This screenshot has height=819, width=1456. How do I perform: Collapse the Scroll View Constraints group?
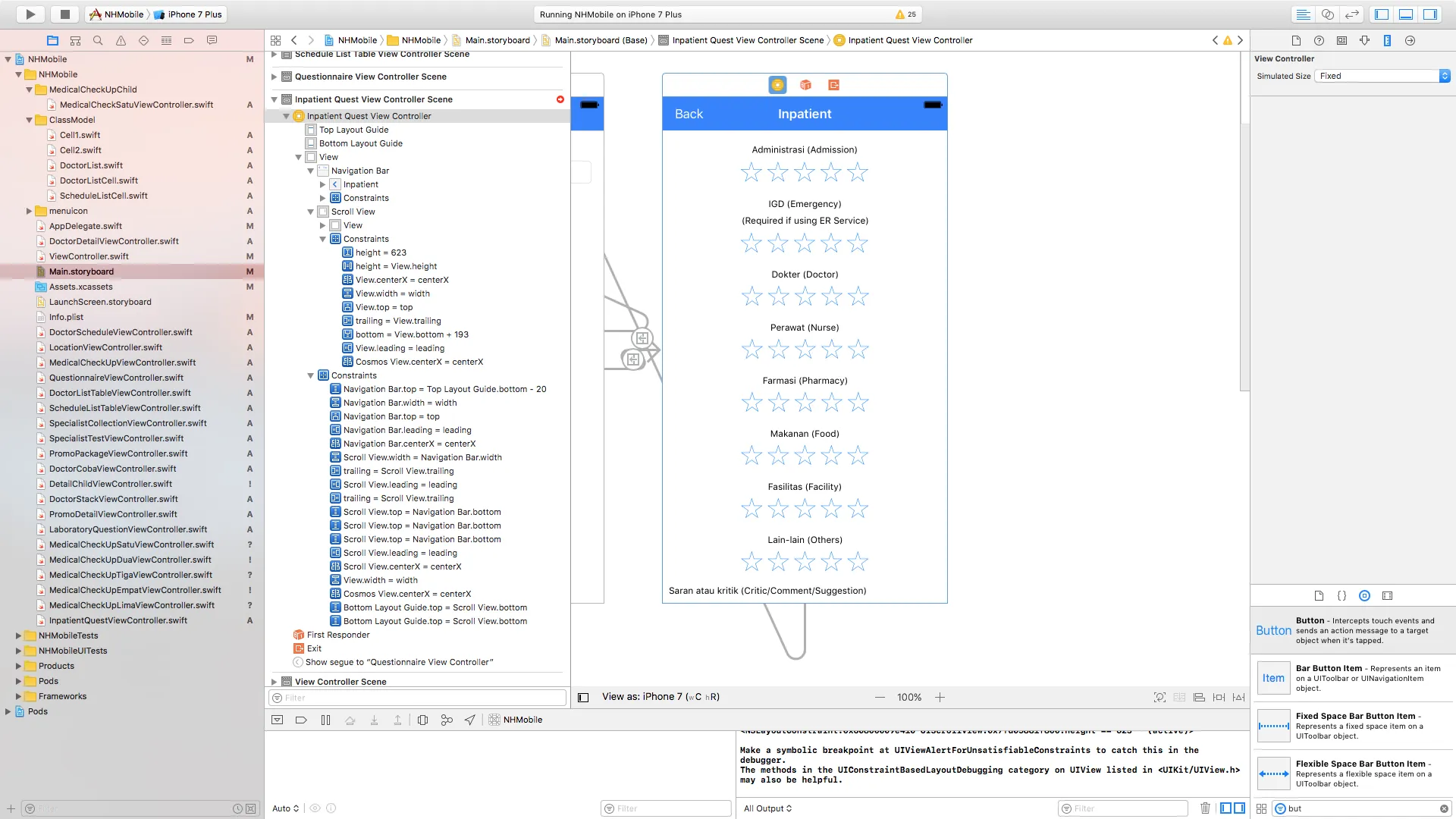click(x=322, y=239)
